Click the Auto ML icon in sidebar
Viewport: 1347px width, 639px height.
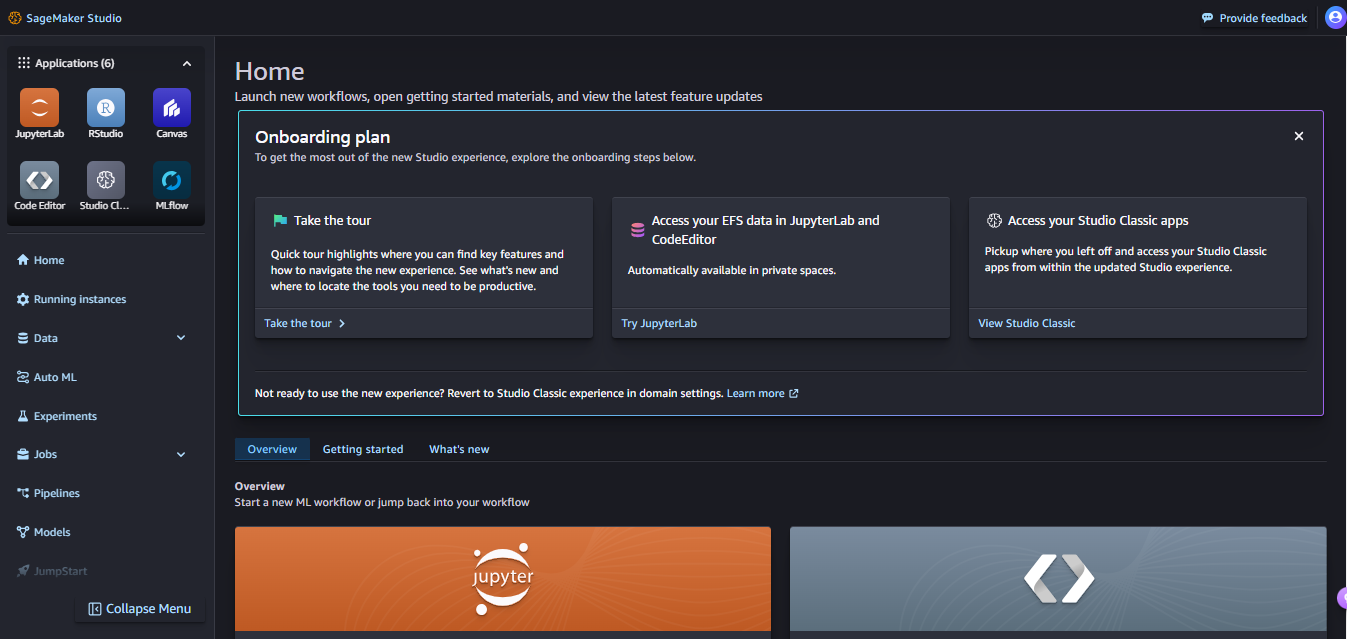pyautogui.click(x=23, y=377)
